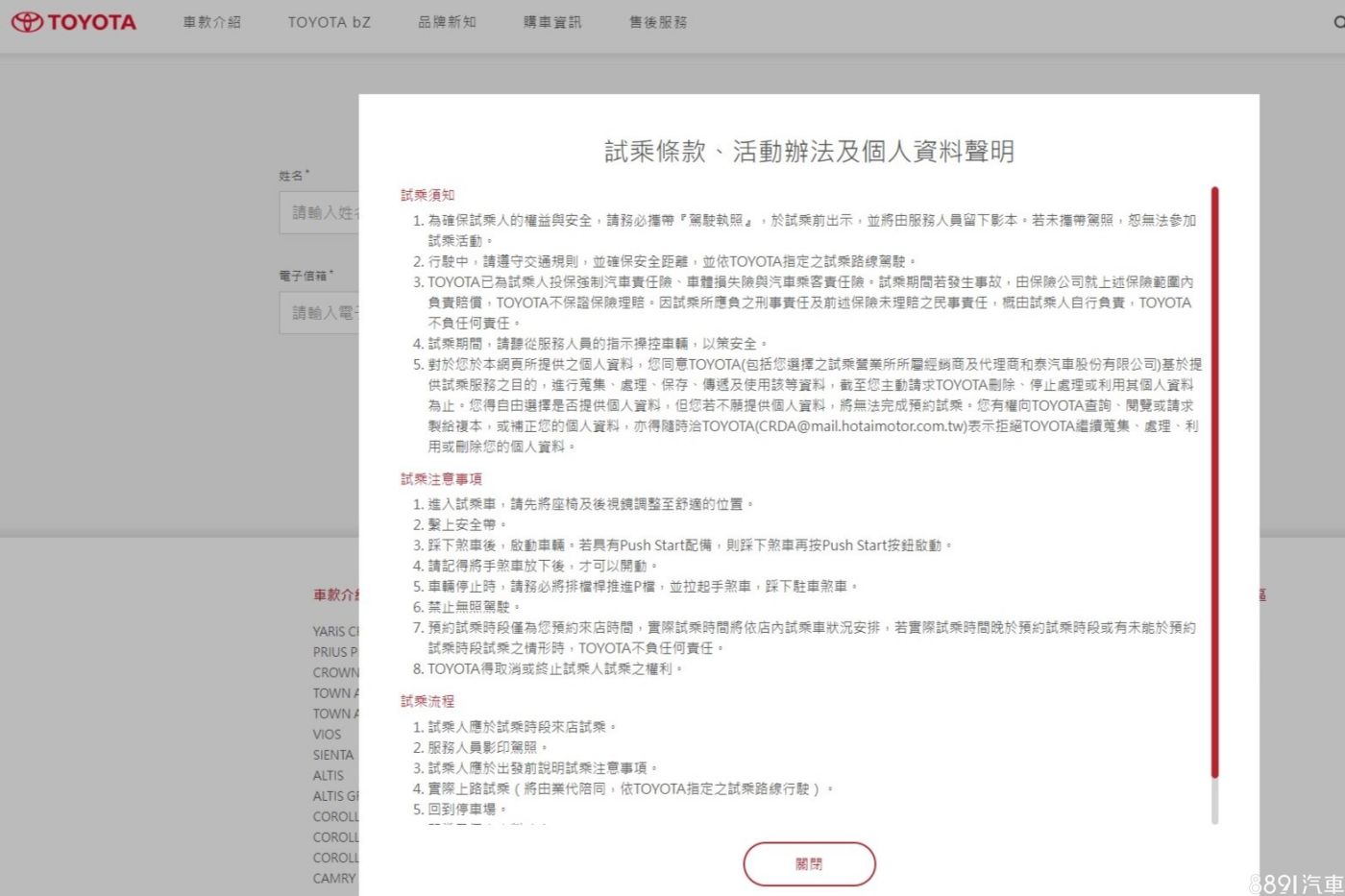Click the CROWN footer link

click(x=335, y=672)
